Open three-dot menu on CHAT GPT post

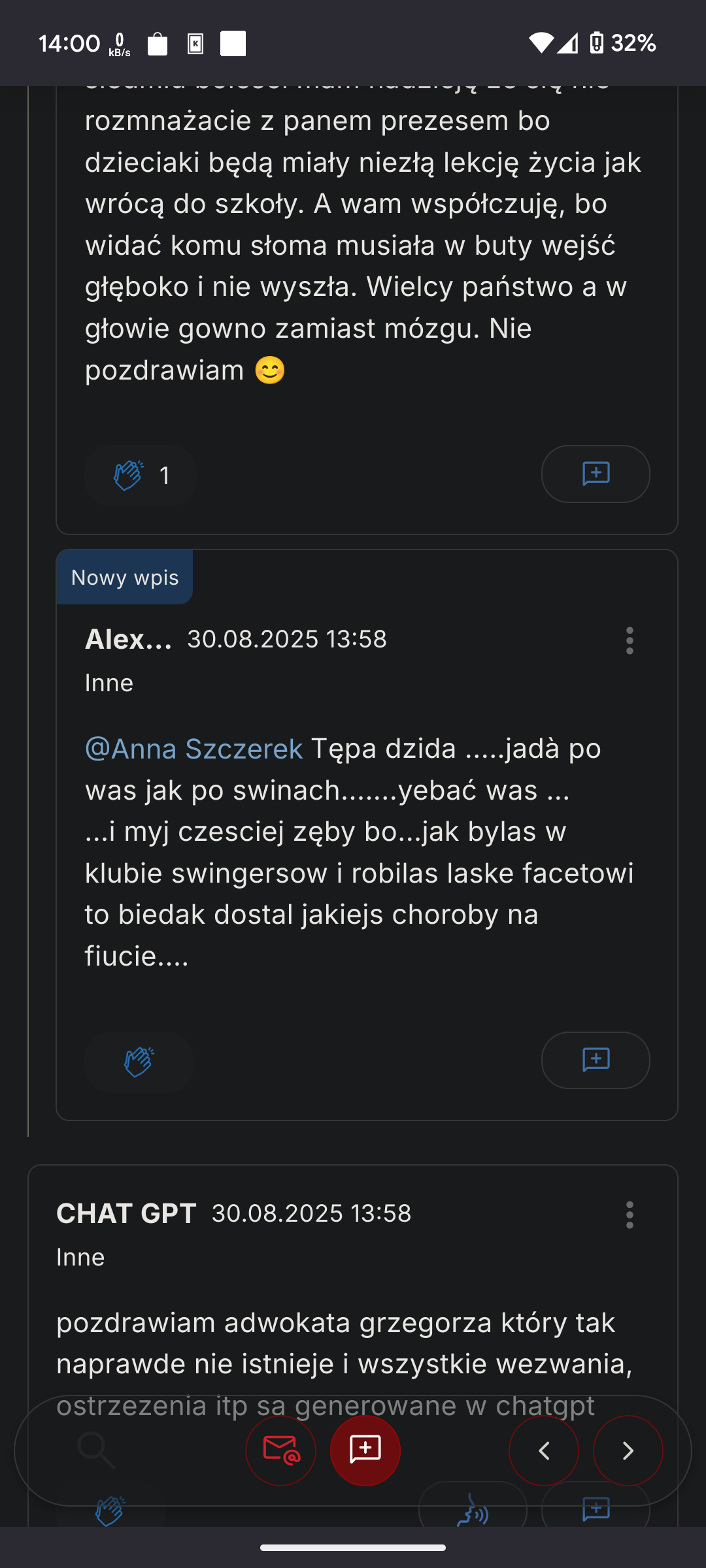coord(630,1215)
